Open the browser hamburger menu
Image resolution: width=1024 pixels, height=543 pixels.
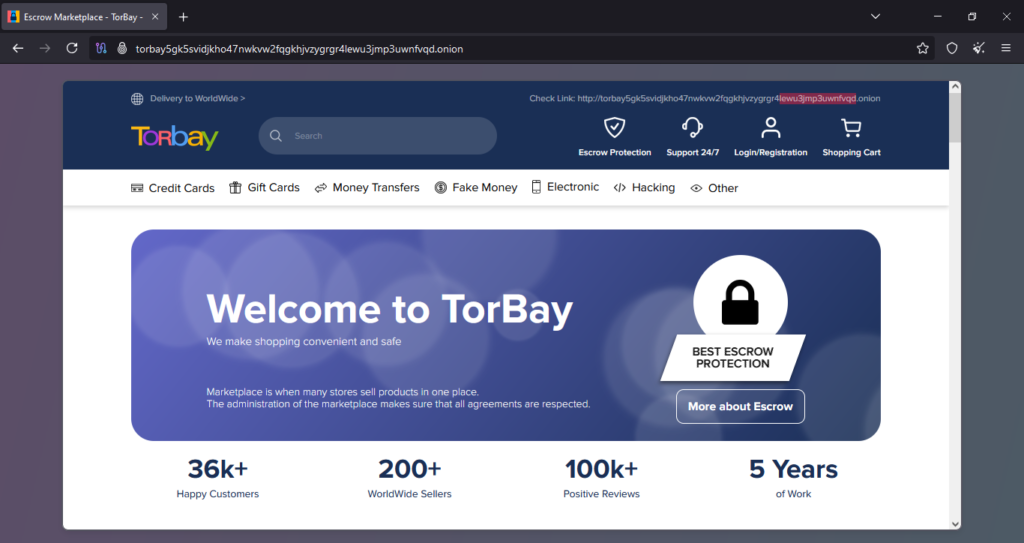(1006, 48)
